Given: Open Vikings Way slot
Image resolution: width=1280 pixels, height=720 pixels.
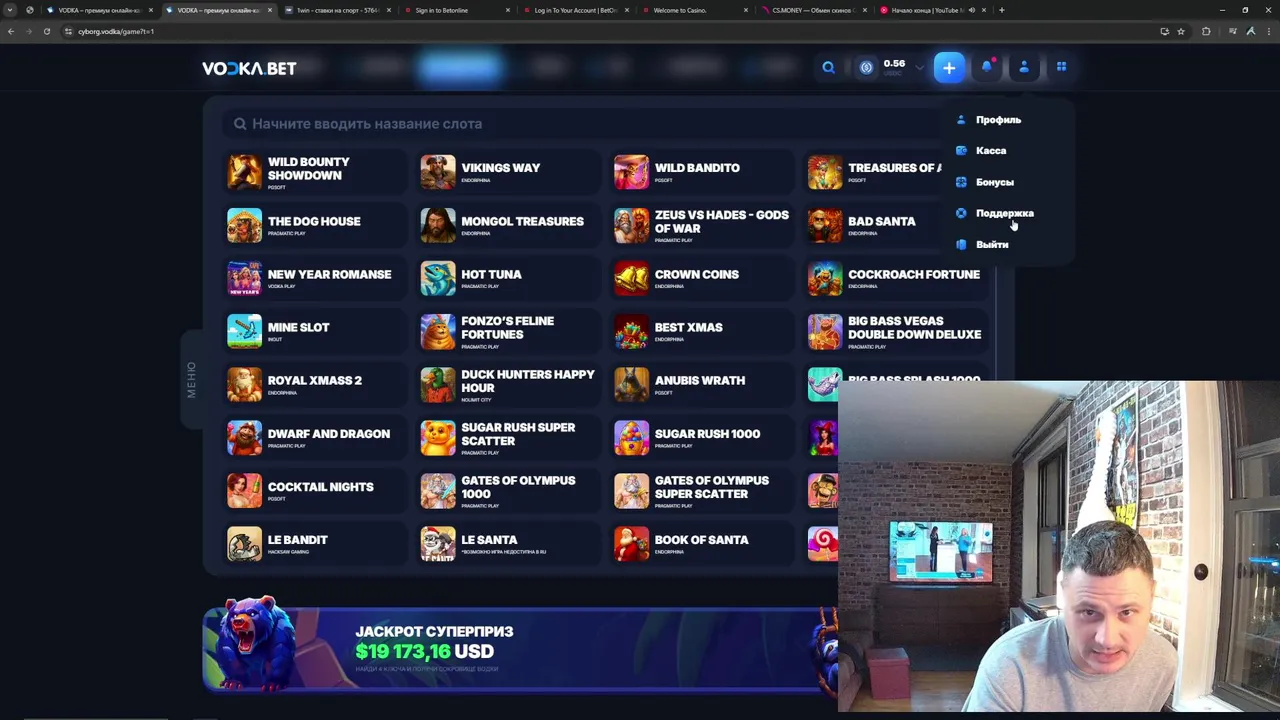Looking at the screenshot, I should coord(508,172).
